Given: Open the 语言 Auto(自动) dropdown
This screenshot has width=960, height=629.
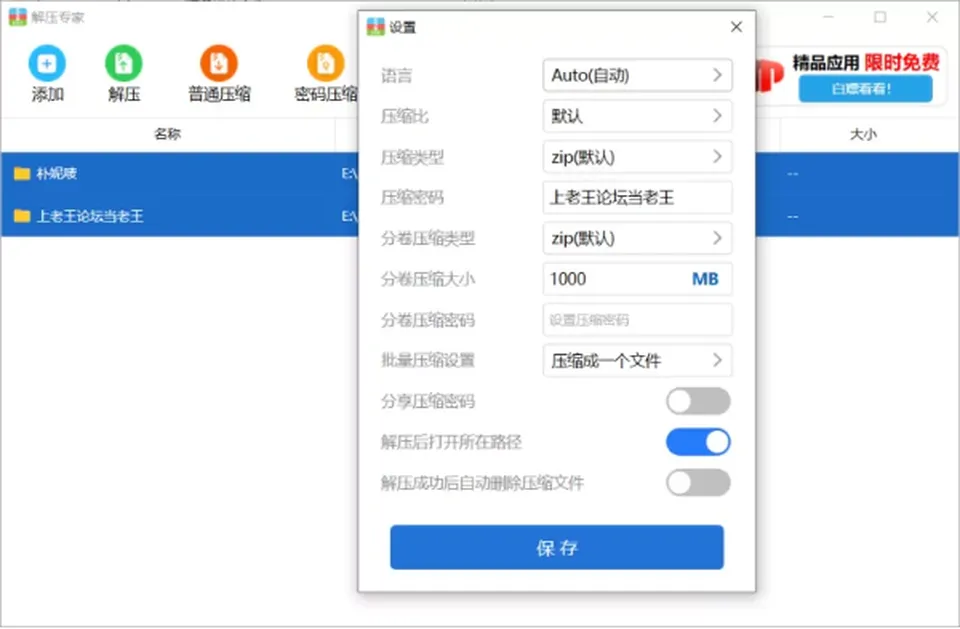Looking at the screenshot, I should click(637, 75).
